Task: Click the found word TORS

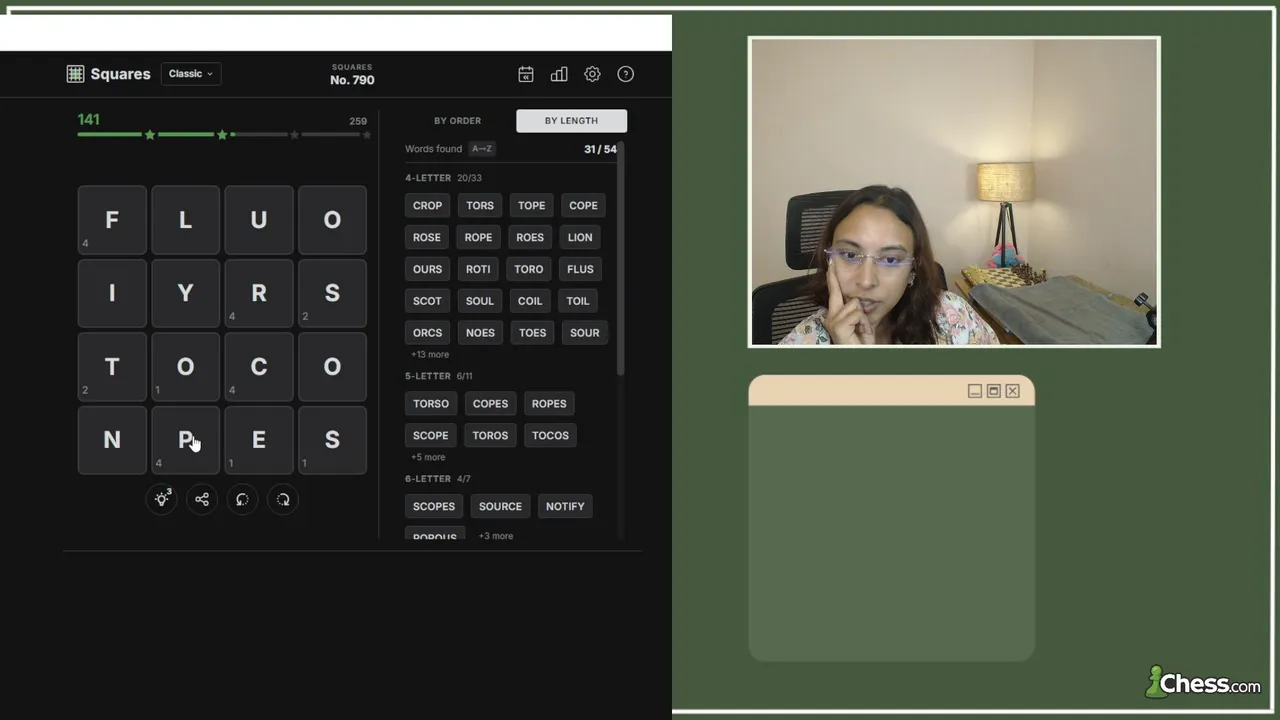Action: 480,206
